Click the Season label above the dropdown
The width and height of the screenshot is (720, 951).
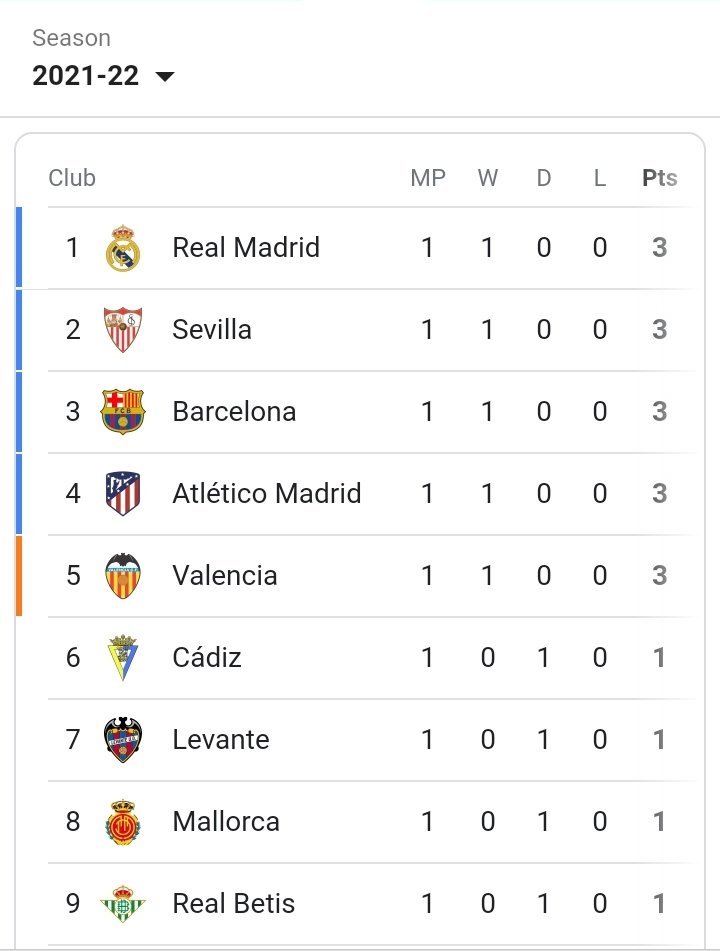click(71, 38)
